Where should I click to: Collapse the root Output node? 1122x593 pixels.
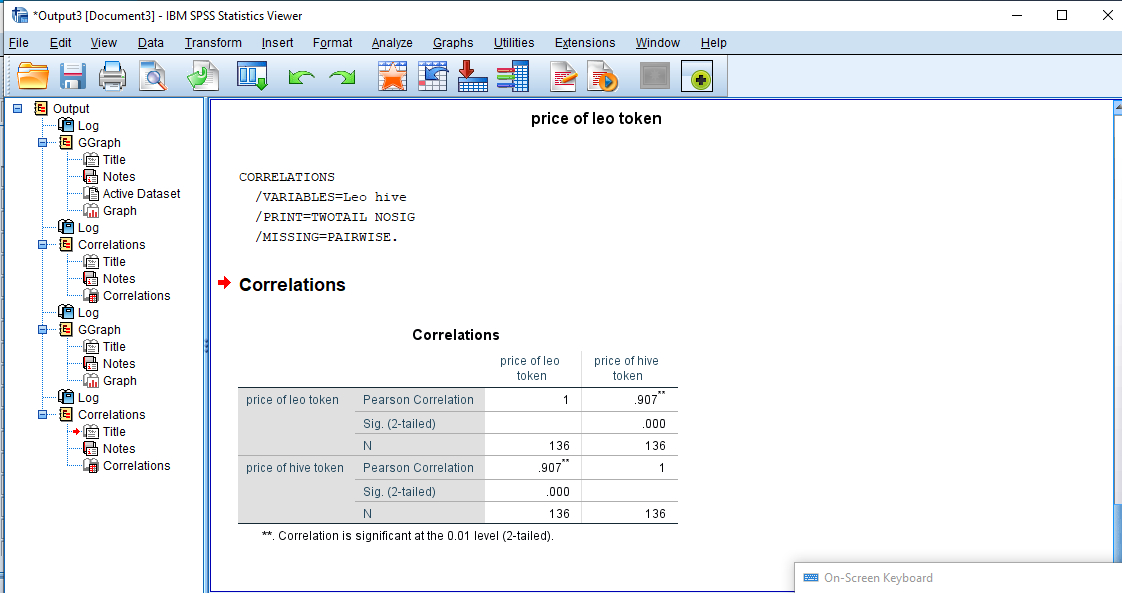click(x=18, y=109)
